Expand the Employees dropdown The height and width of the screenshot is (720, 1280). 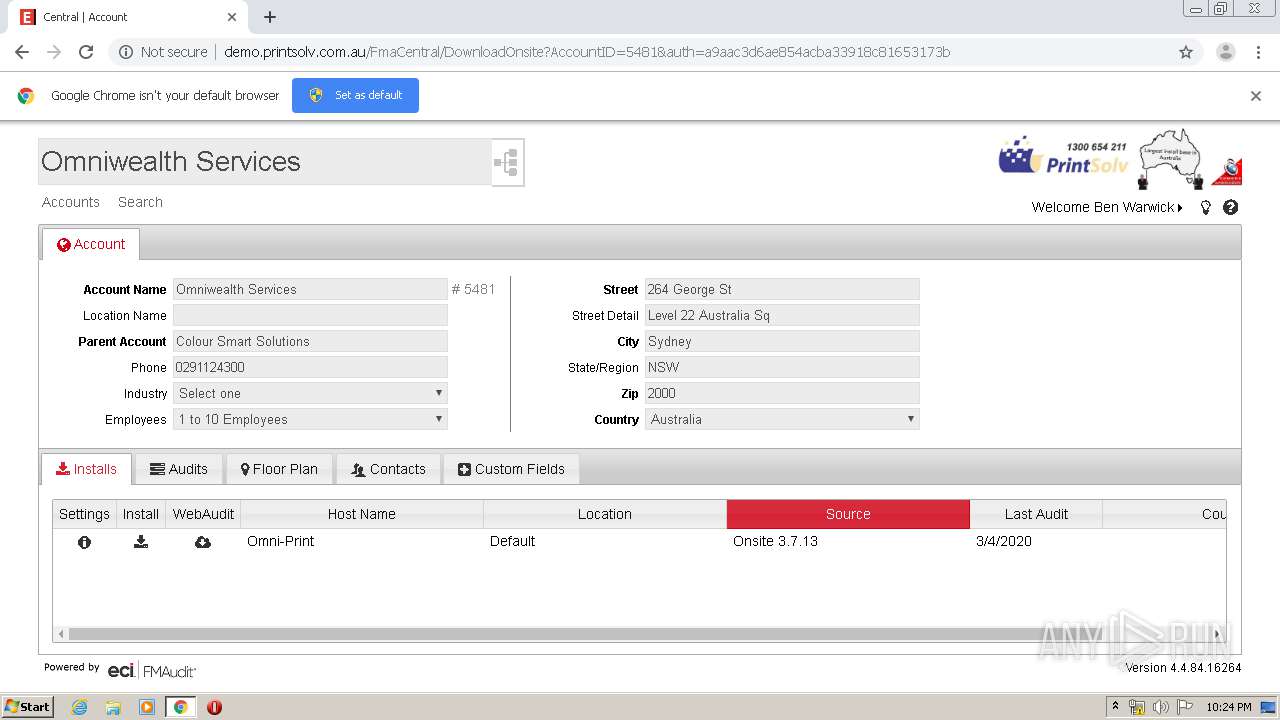310,419
